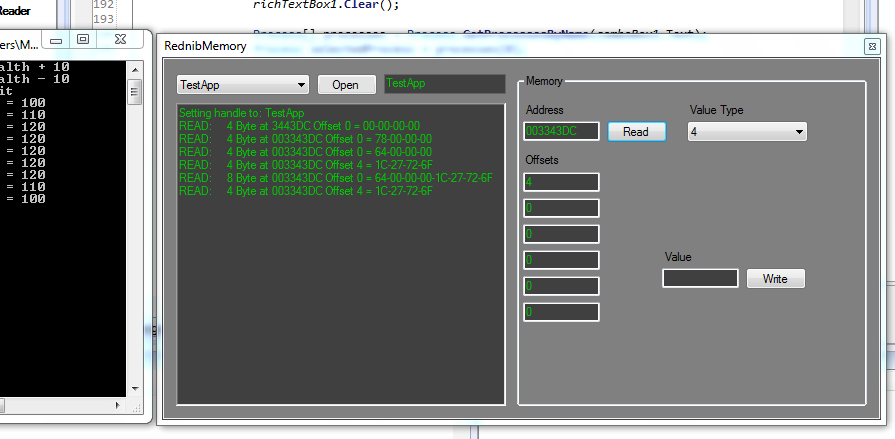The width and height of the screenshot is (895, 439).
Task: Click the last Offsets input box
Action: pos(561,312)
